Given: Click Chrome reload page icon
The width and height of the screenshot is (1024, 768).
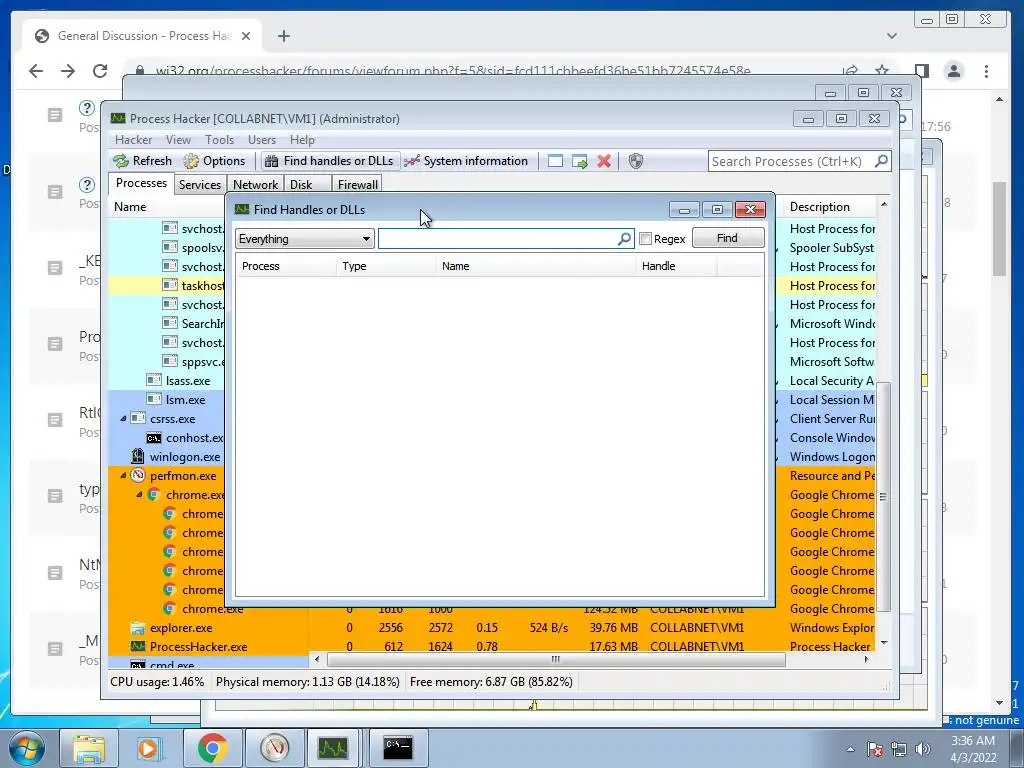Looking at the screenshot, I should tap(100, 71).
